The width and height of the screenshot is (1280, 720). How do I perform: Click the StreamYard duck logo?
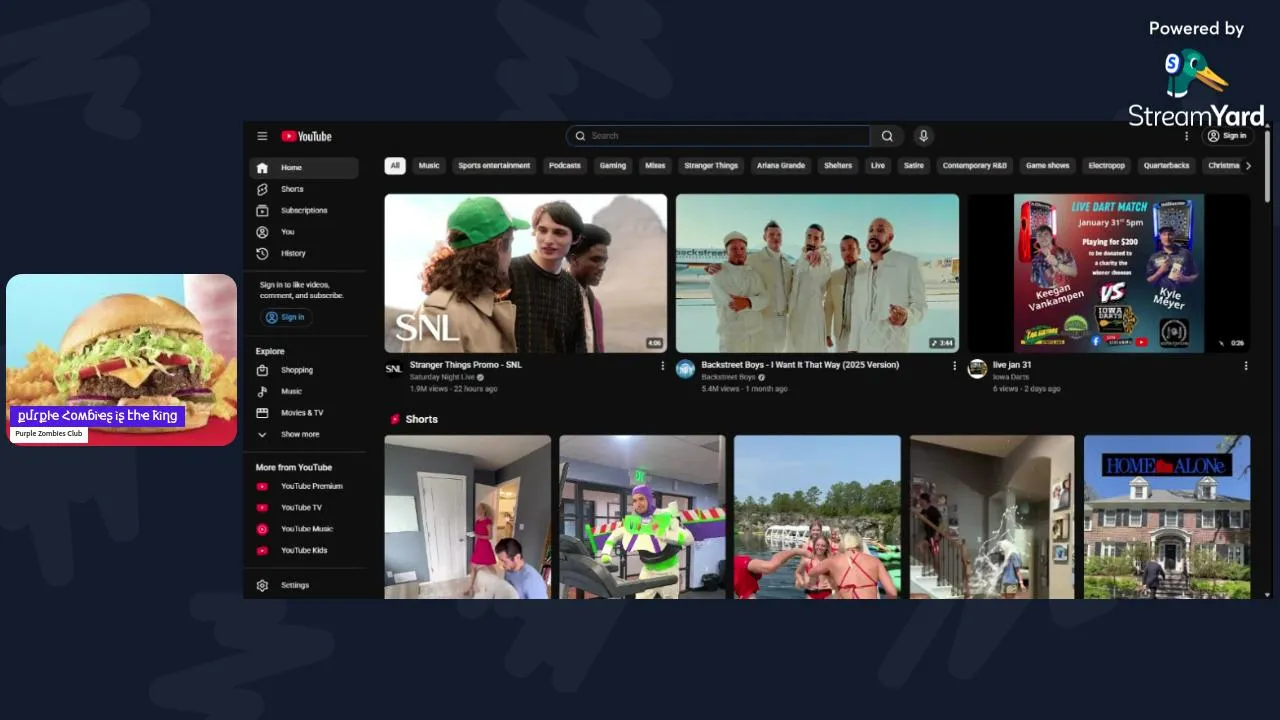coord(1195,74)
